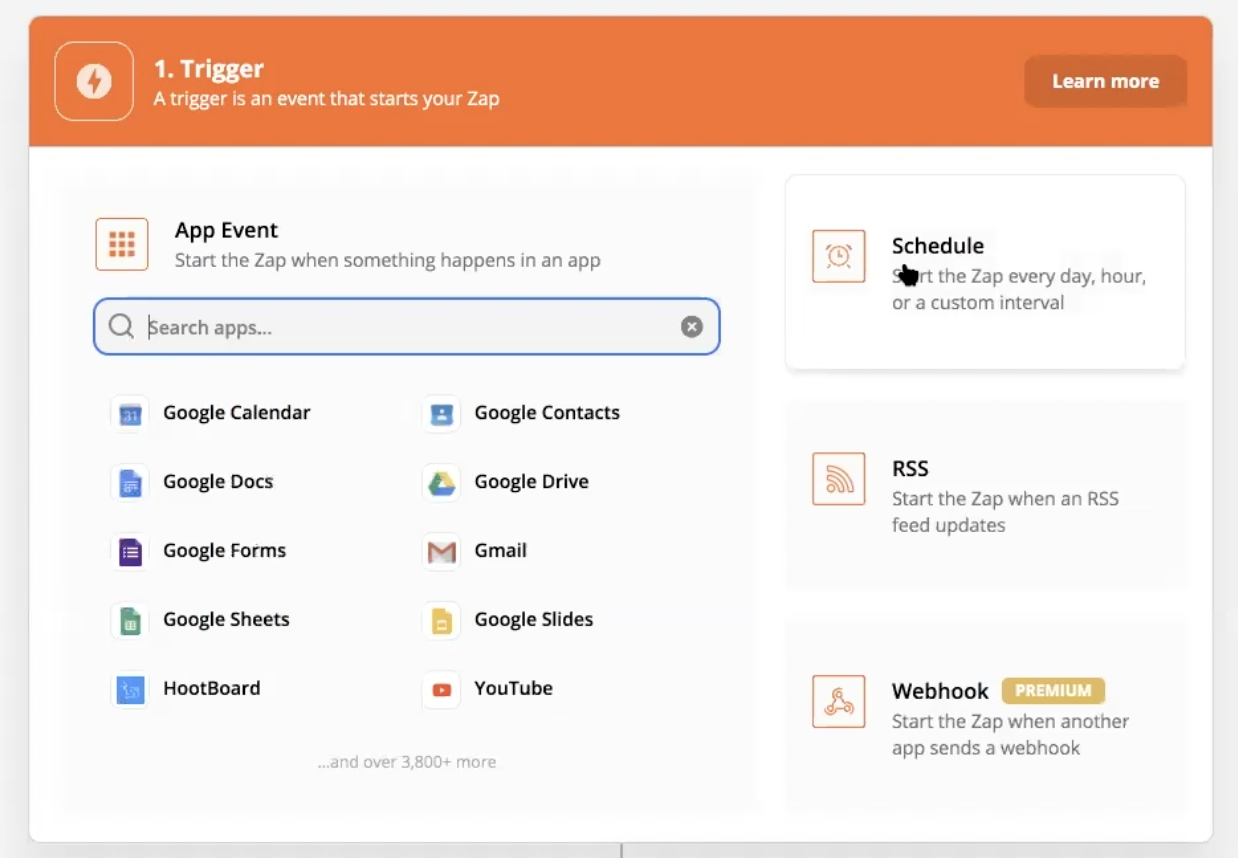Viewport: 1238px width, 858px height.
Task: Click the search magnifier icon
Action: [x=121, y=327]
